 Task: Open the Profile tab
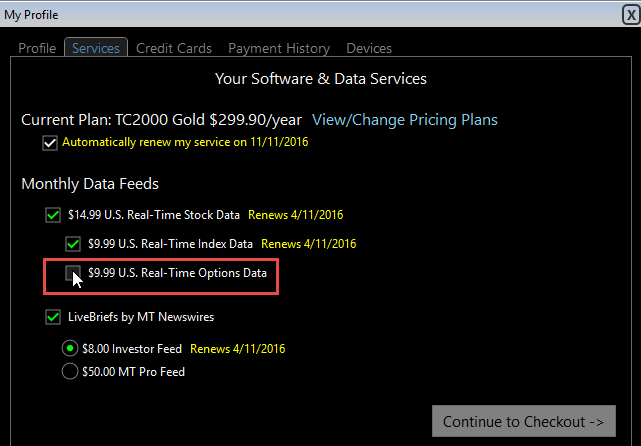[x=37, y=48]
